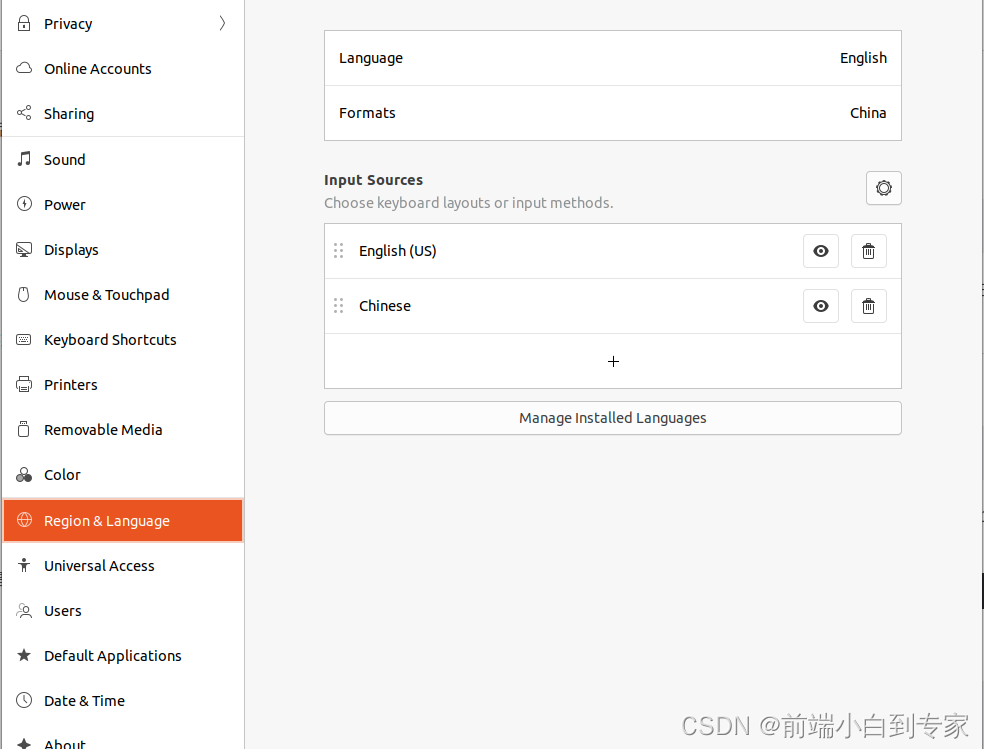Go to Sharing settings
Screen dimensions: 984x749
(123, 114)
